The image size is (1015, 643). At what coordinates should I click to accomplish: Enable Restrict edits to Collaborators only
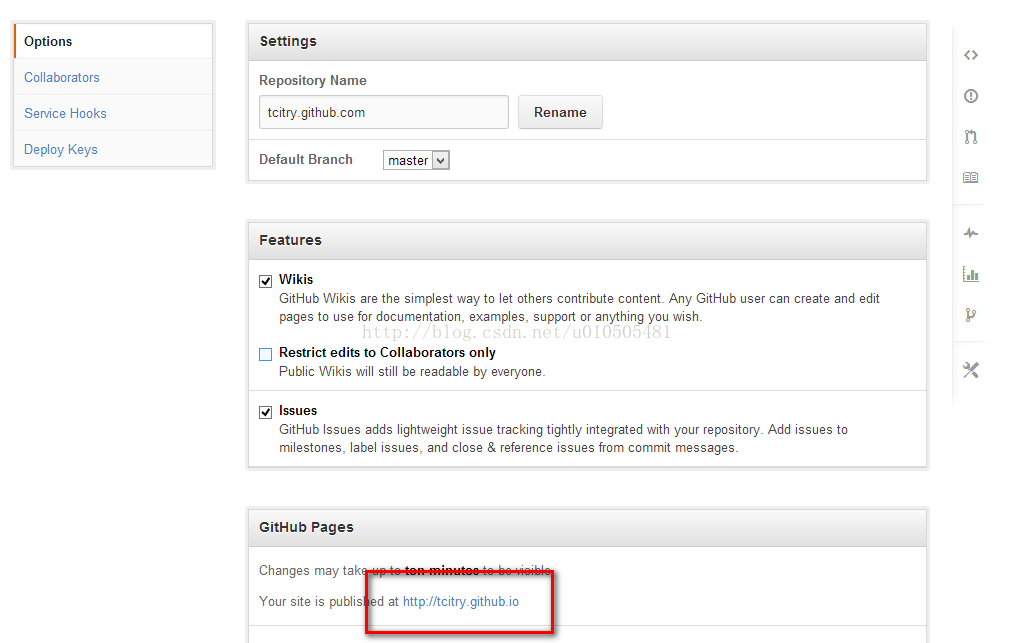pos(266,354)
